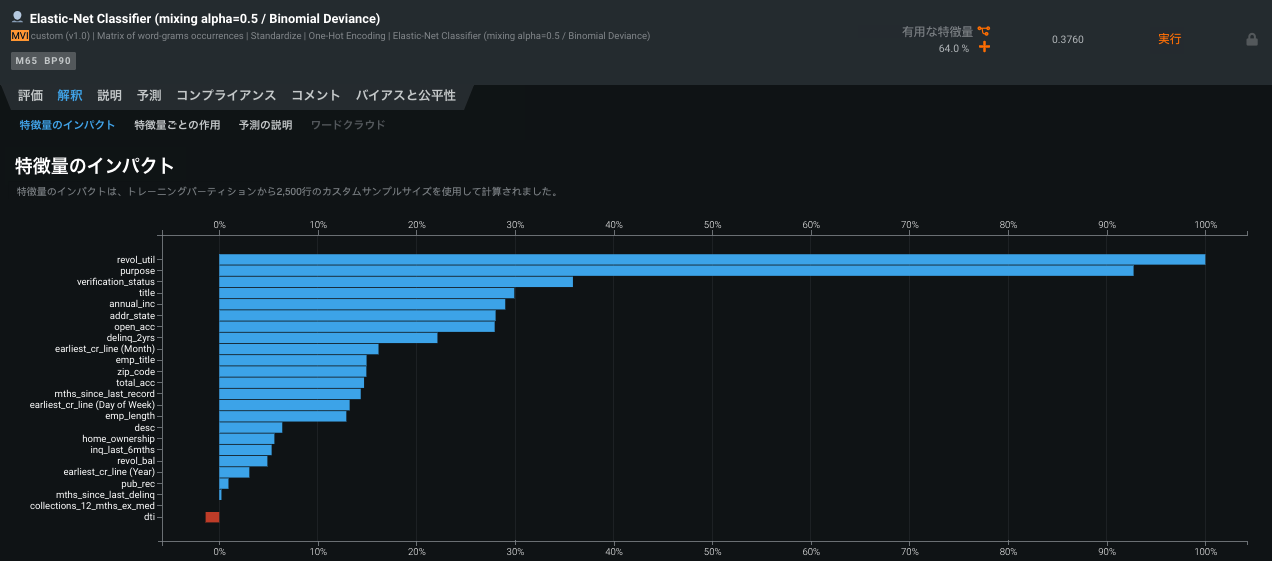
Task: Click the verification_status feature label
Action: click(116, 282)
